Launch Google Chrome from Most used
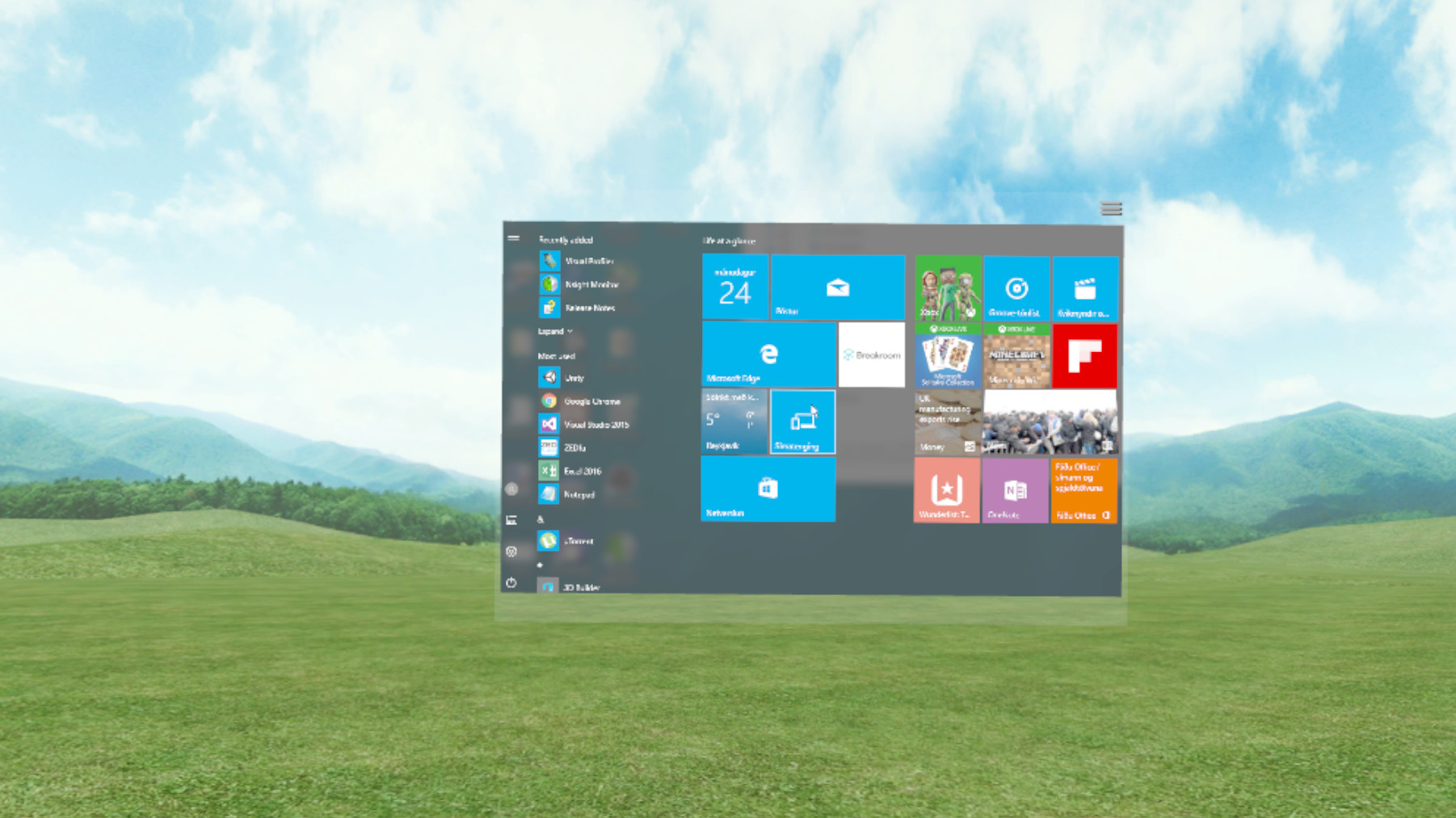Image resolution: width=1456 pixels, height=818 pixels. pos(592,401)
